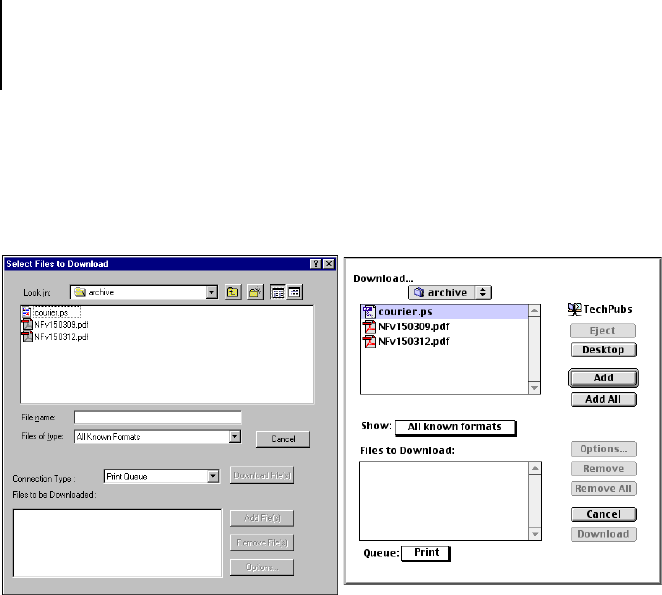The image size is (662, 595).
Task: Click the Desktop button
Action: (x=603, y=350)
